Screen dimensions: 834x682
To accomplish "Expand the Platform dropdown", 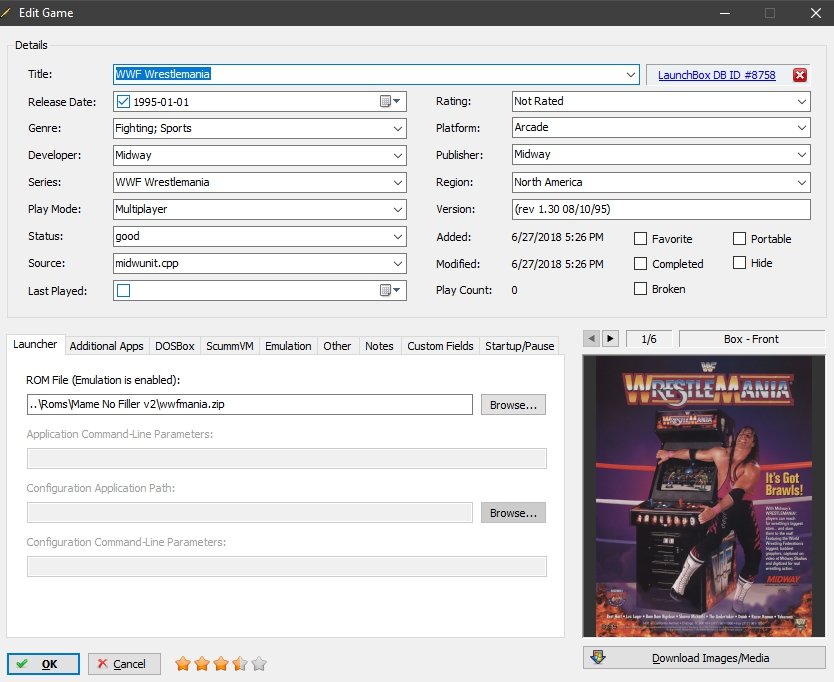I will click(x=802, y=128).
